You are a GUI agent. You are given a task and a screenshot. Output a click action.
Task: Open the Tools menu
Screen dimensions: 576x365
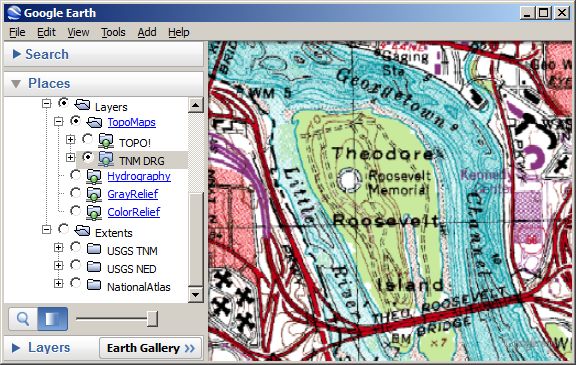point(113,32)
